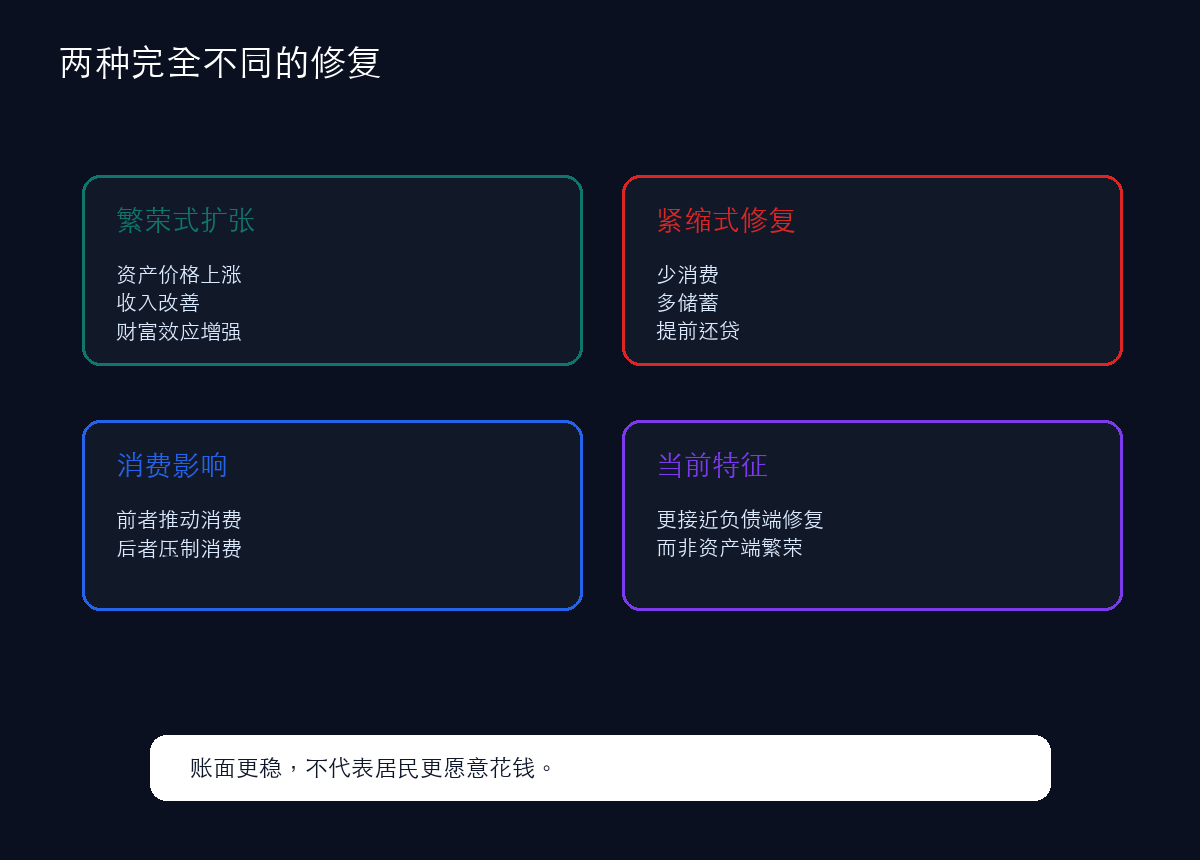Select the red card heading 紧缩式修复
Image resolution: width=1200 pixels, height=860 pixels.
726,220
